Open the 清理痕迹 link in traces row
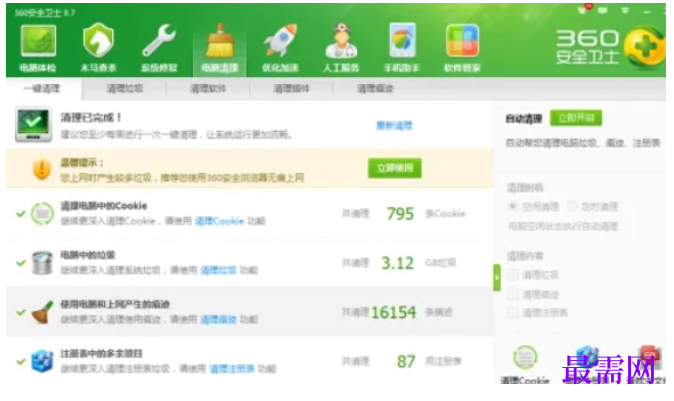This screenshot has height=401, width=674. (x=218, y=319)
